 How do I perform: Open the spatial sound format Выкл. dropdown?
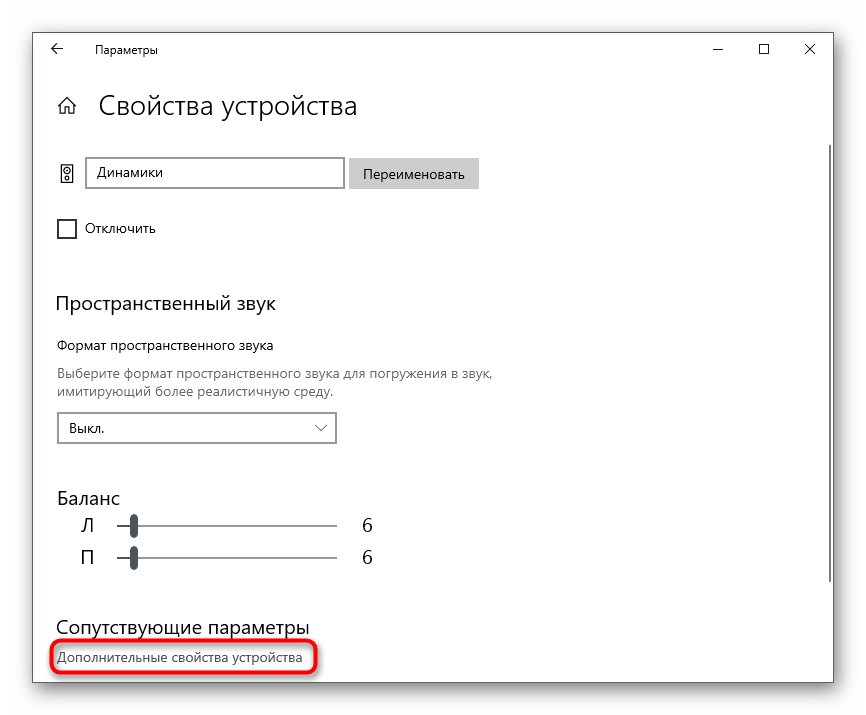pyautogui.click(x=196, y=427)
